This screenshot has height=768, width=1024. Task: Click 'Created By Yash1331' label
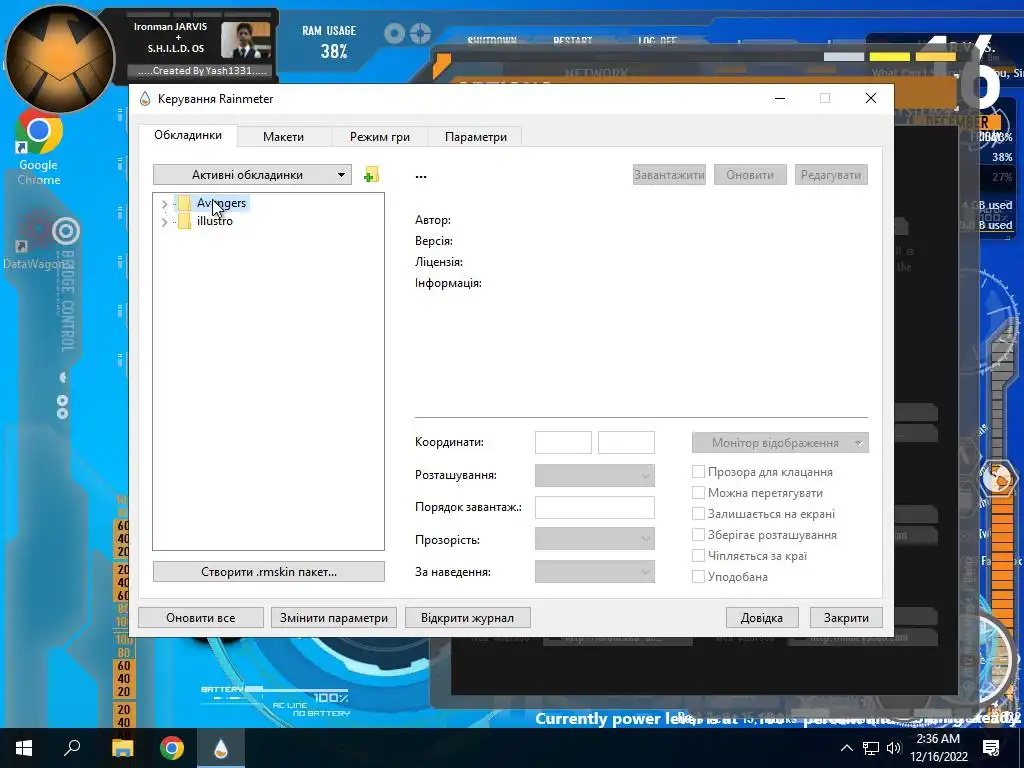(202, 71)
